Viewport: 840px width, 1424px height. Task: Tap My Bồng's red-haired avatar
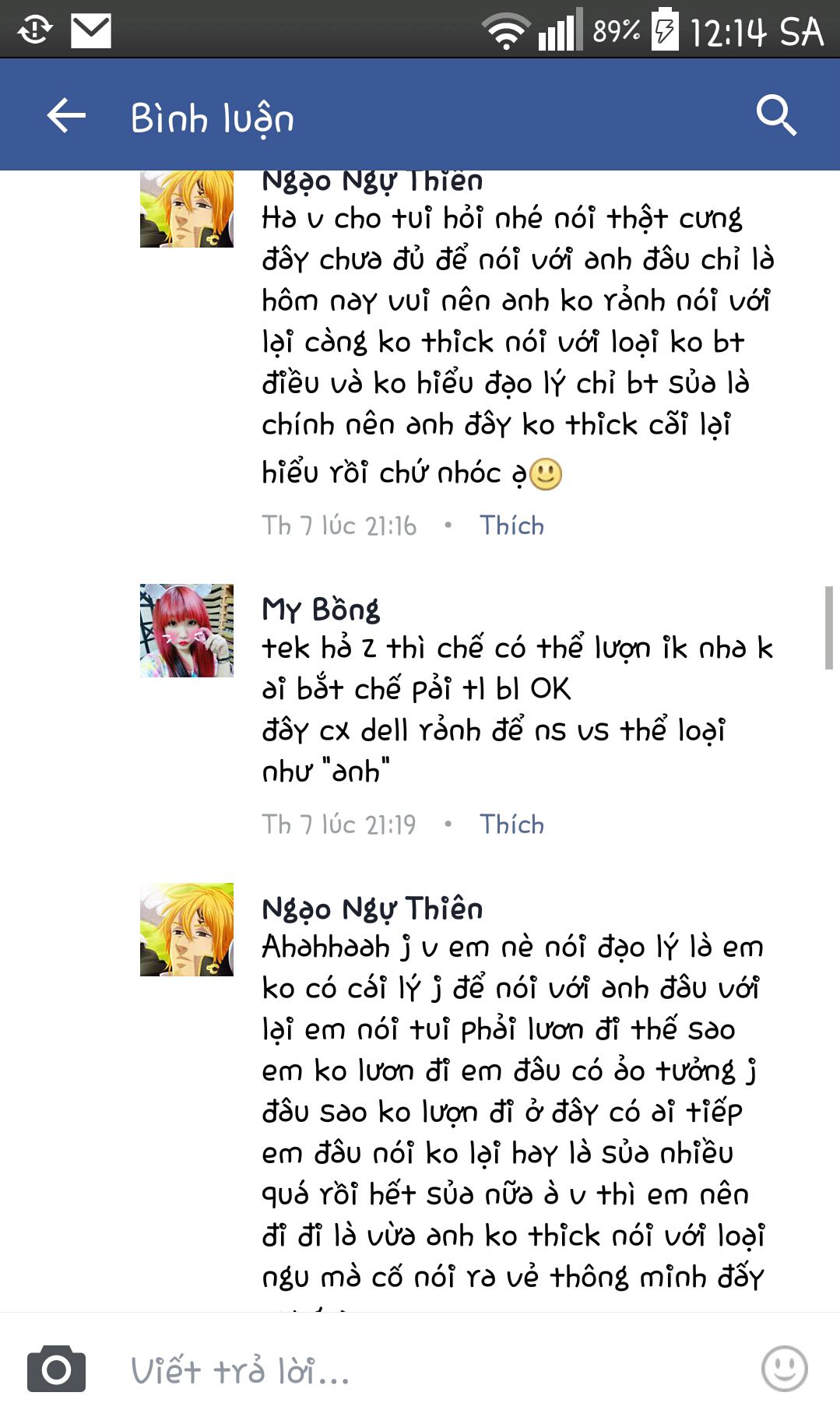187,631
